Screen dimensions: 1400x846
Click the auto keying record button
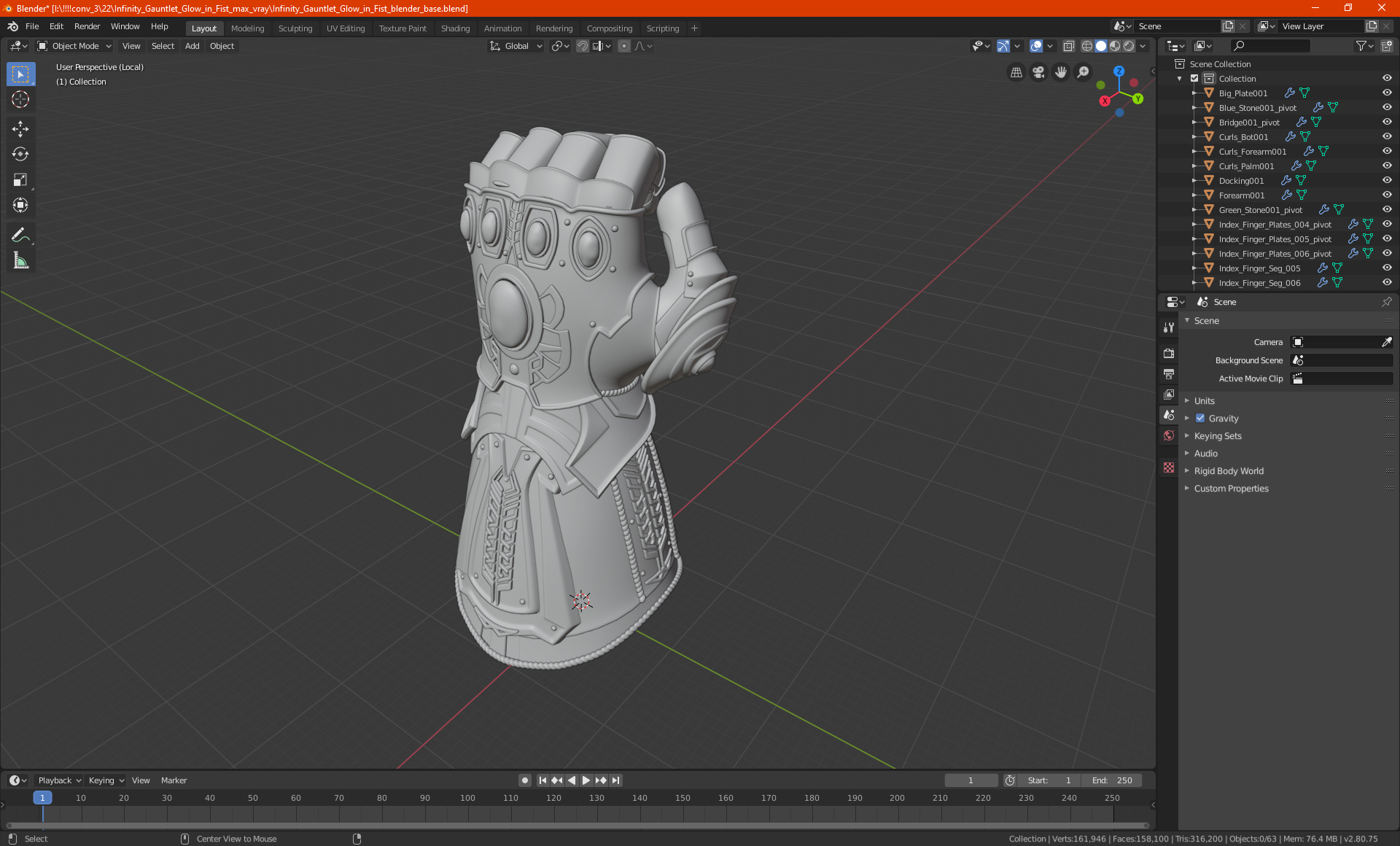point(524,780)
